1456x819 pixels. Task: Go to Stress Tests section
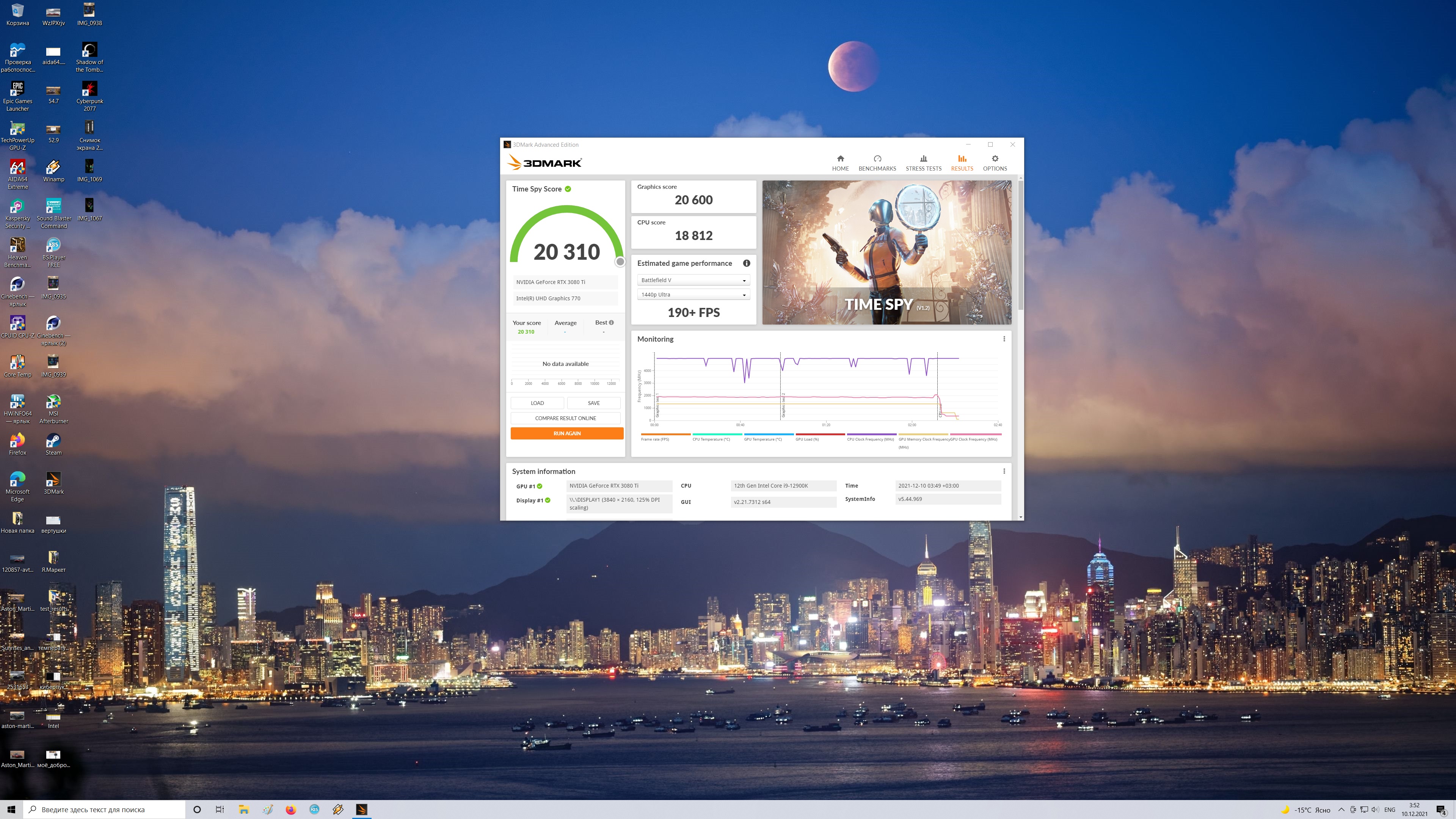pyautogui.click(x=923, y=163)
